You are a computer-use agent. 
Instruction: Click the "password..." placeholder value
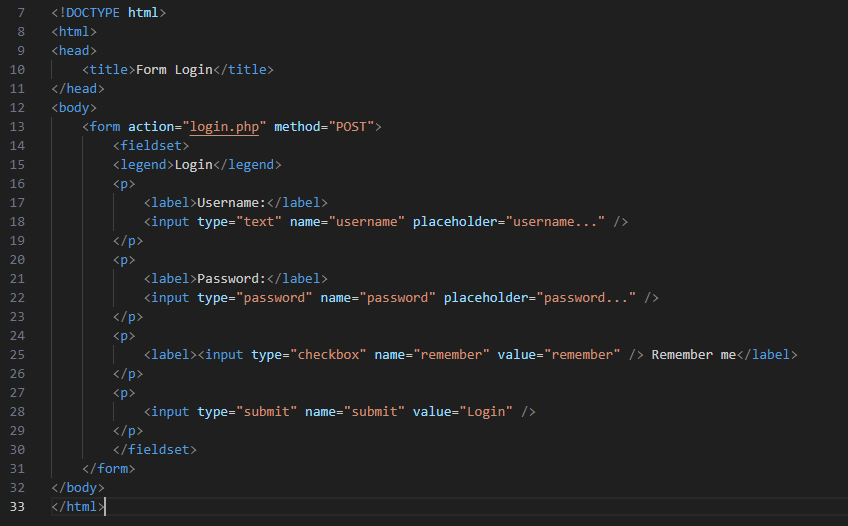[586, 298]
